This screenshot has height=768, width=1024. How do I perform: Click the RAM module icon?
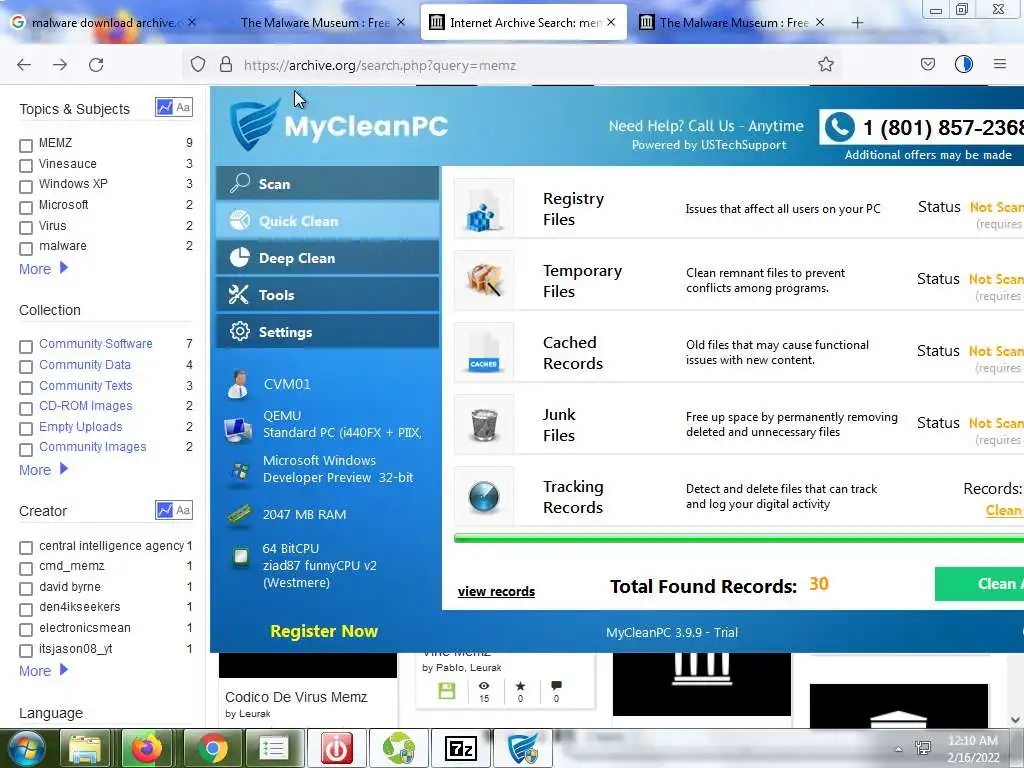click(x=240, y=514)
